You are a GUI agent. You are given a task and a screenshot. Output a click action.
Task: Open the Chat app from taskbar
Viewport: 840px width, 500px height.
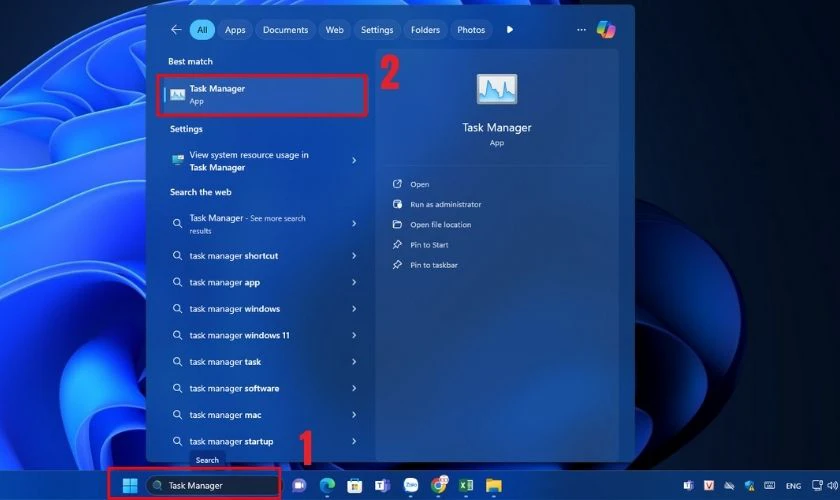pyautogui.click(x=299, y=486)
